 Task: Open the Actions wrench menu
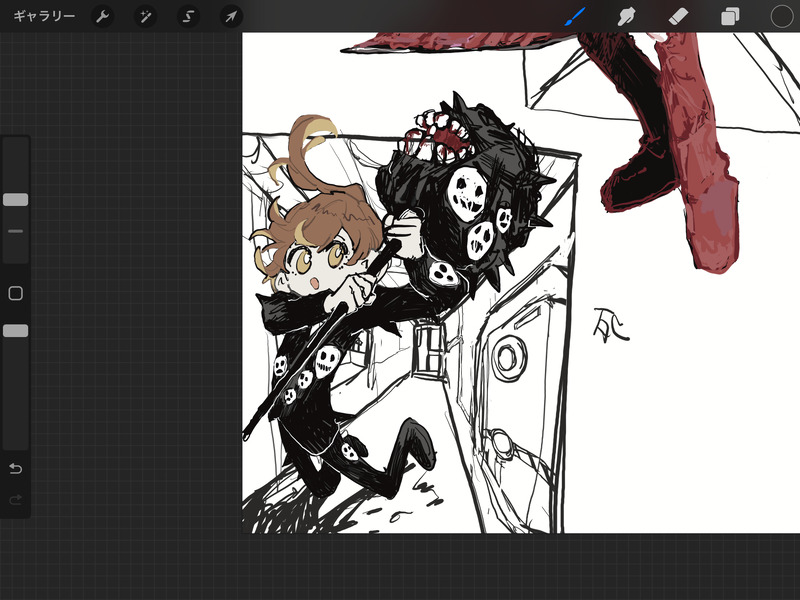click(103, 17)
